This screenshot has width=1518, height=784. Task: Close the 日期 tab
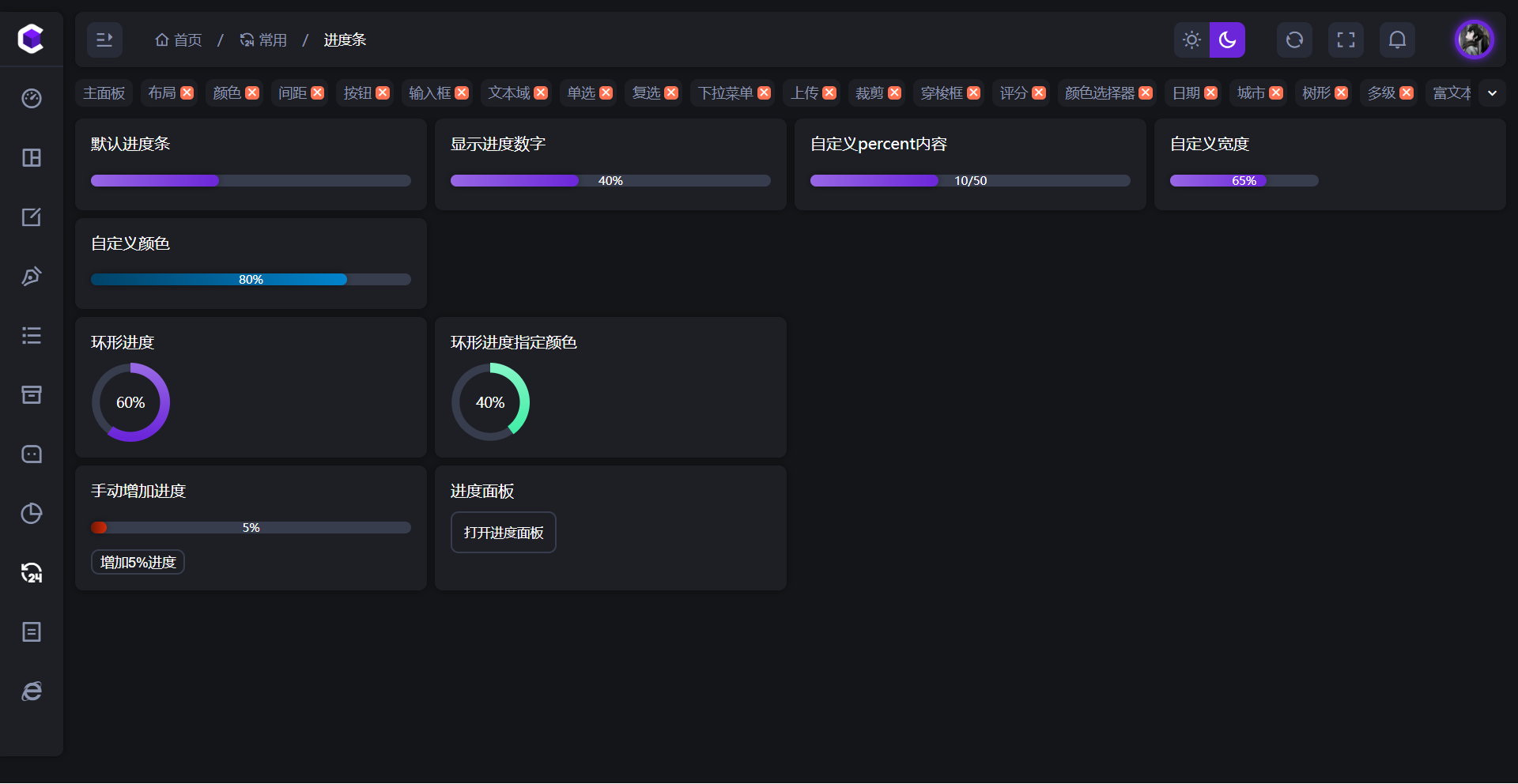click(1211, 93)
